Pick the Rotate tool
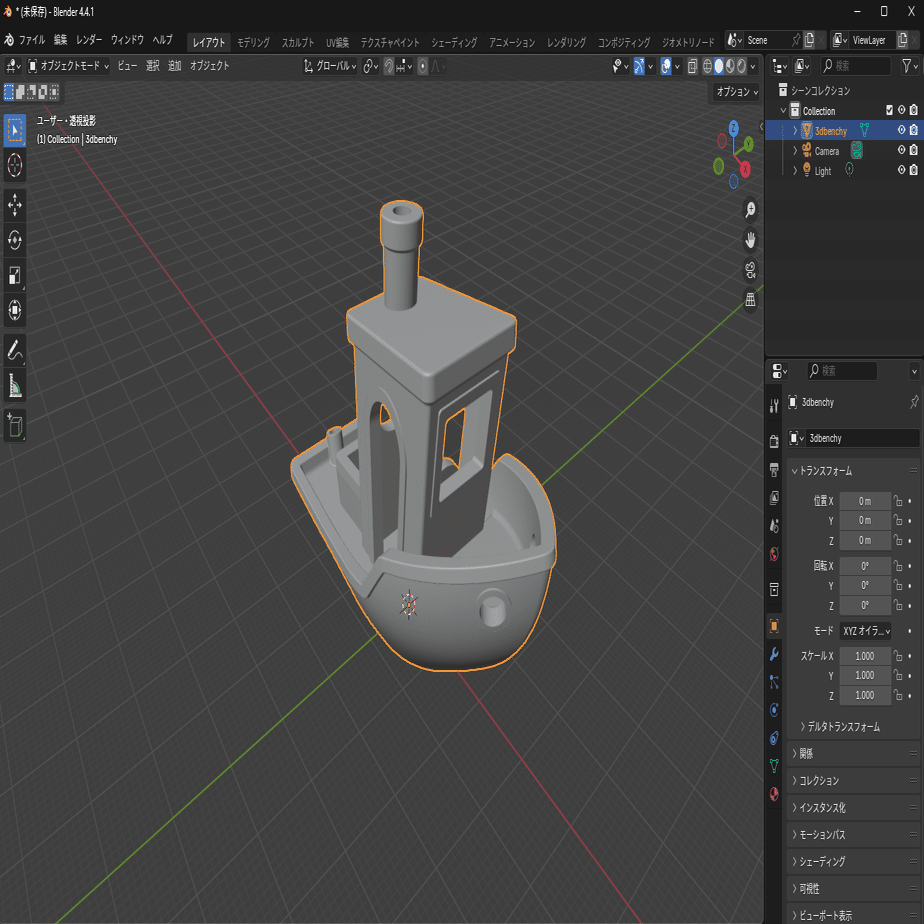The width and height of the screenshot is (924, 924). [x=15, y=240]
